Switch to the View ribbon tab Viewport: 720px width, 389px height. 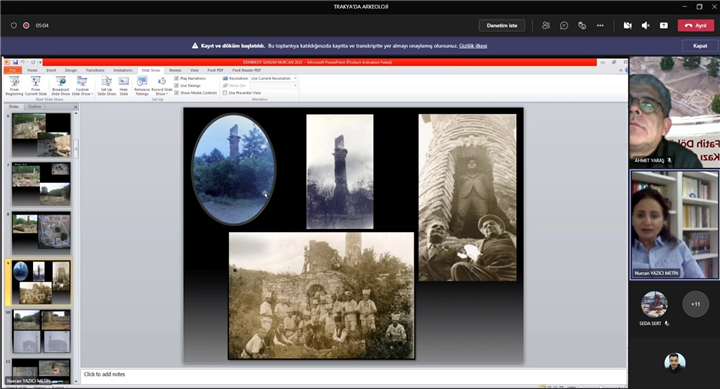pos(194,70)
